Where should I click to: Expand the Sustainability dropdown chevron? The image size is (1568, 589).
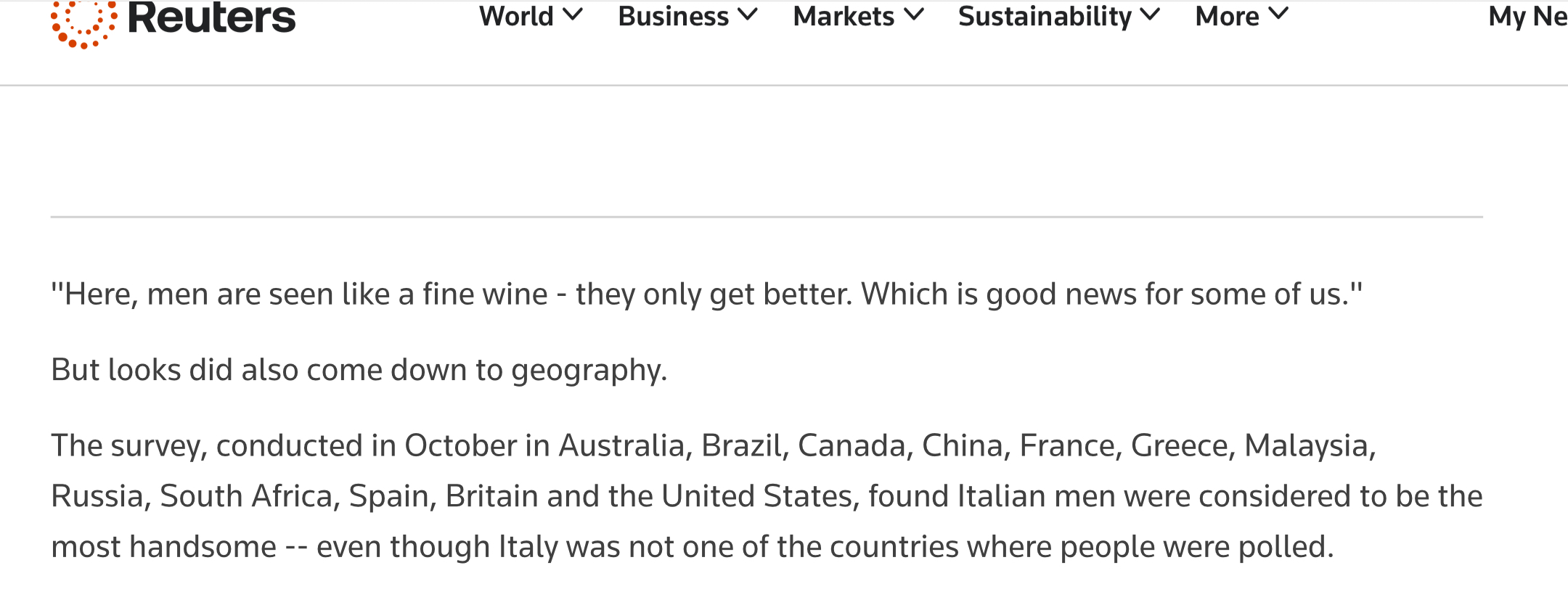(x=1151, y=15)
